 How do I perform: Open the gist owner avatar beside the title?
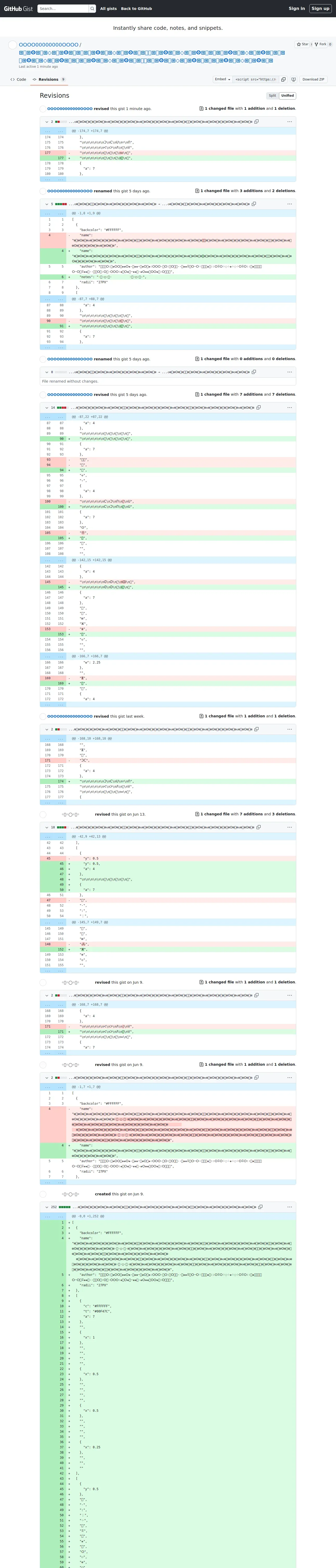coord(12,44)
